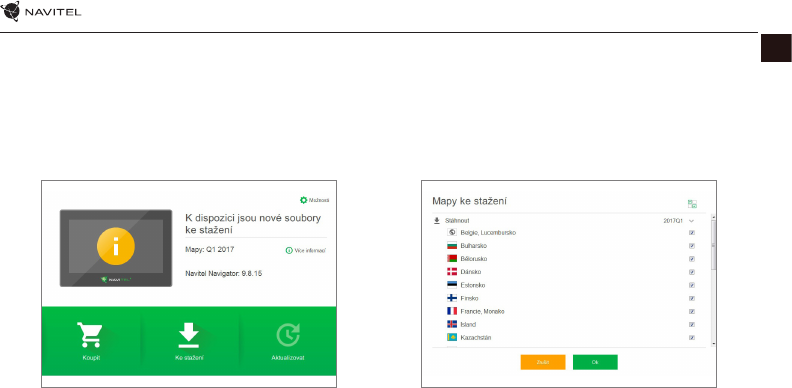792x388 pixels.
Task: Click the Island flag icon
Action: pos(452,324)
